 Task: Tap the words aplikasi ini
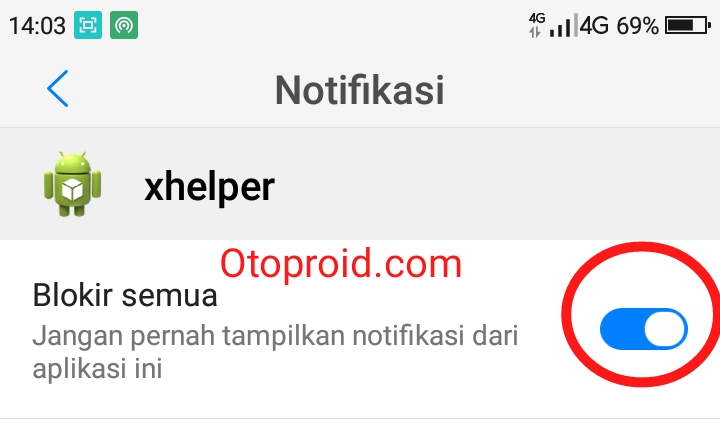tap(97, 368)
